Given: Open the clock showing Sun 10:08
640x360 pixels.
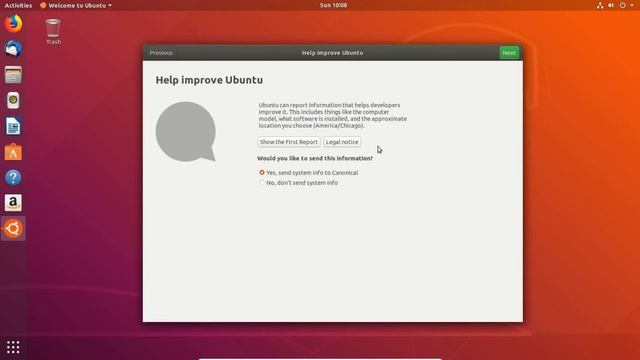Looking at the screenshot, I should [333, 5].
